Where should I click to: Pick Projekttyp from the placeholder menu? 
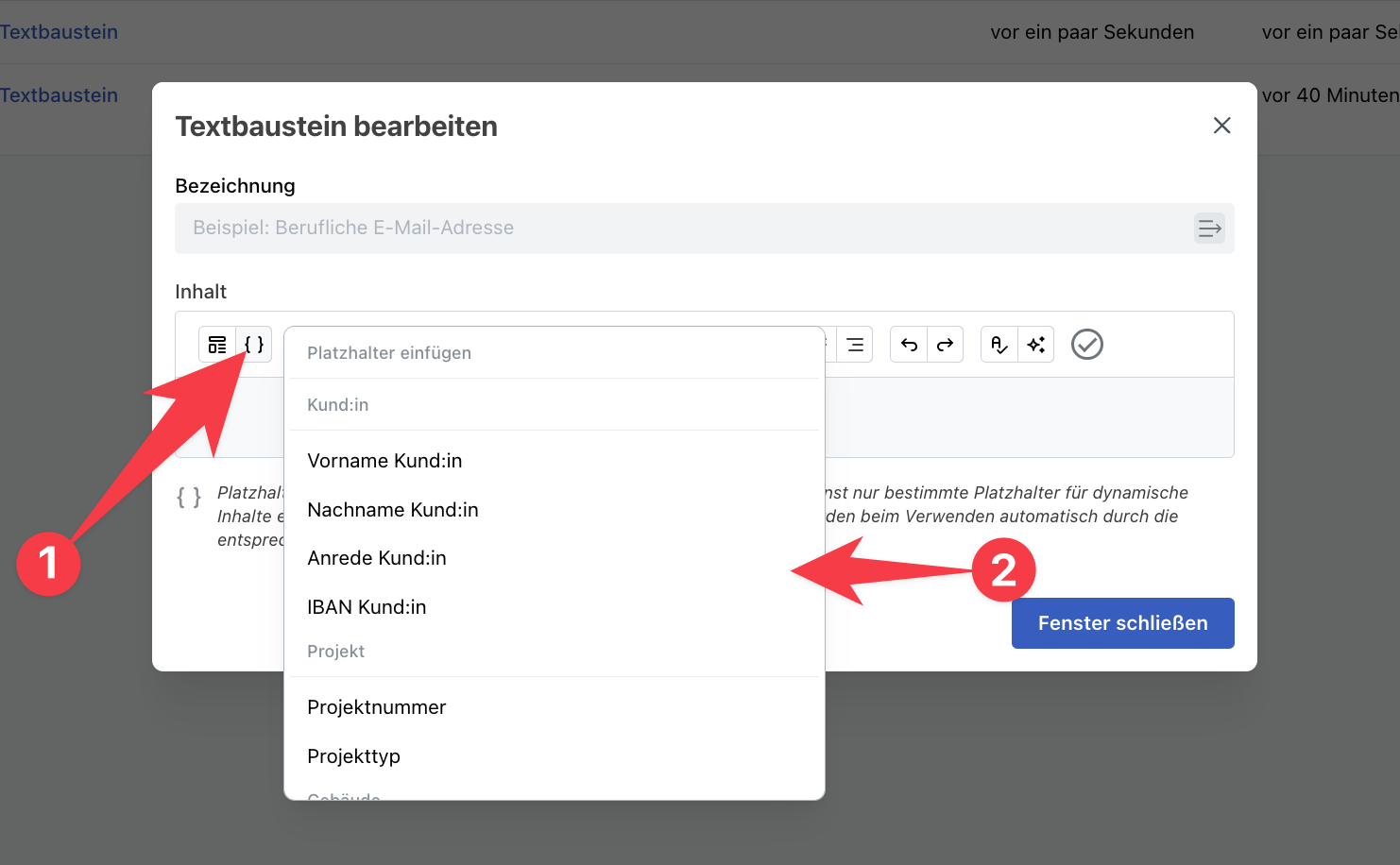pyautogui.click(x=555, y=756)
